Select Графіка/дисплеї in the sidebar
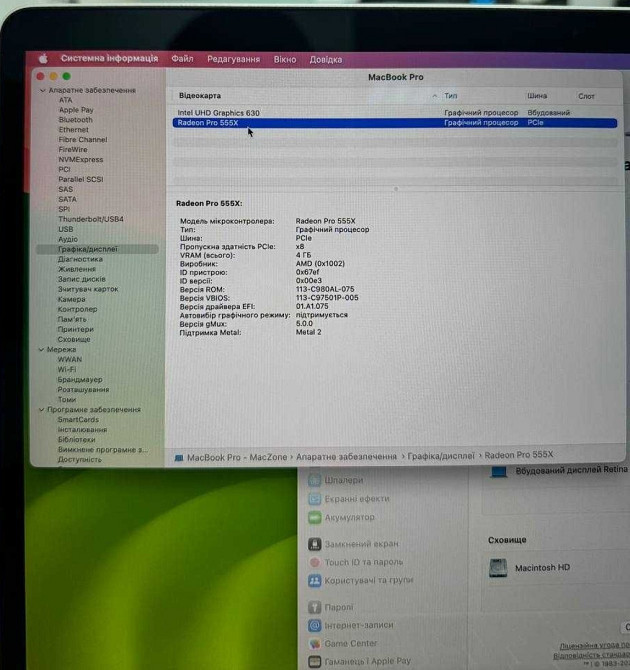Viewport: 630px width, 670px height. (x=97, y=249)
